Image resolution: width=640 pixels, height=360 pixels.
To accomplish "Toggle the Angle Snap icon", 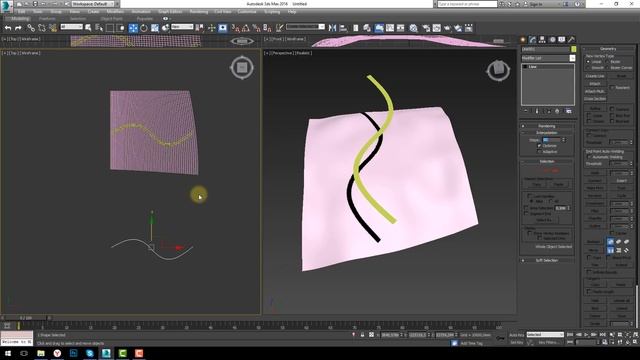I will 246,28.
